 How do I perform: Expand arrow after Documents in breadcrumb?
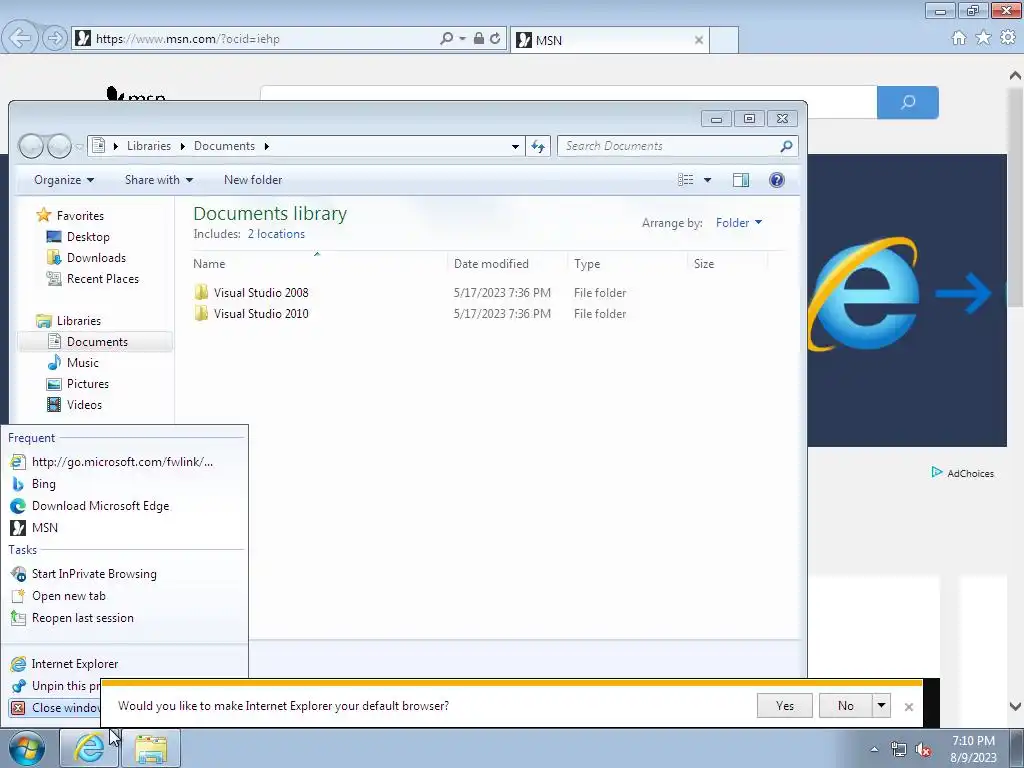[x=266, y=146]
